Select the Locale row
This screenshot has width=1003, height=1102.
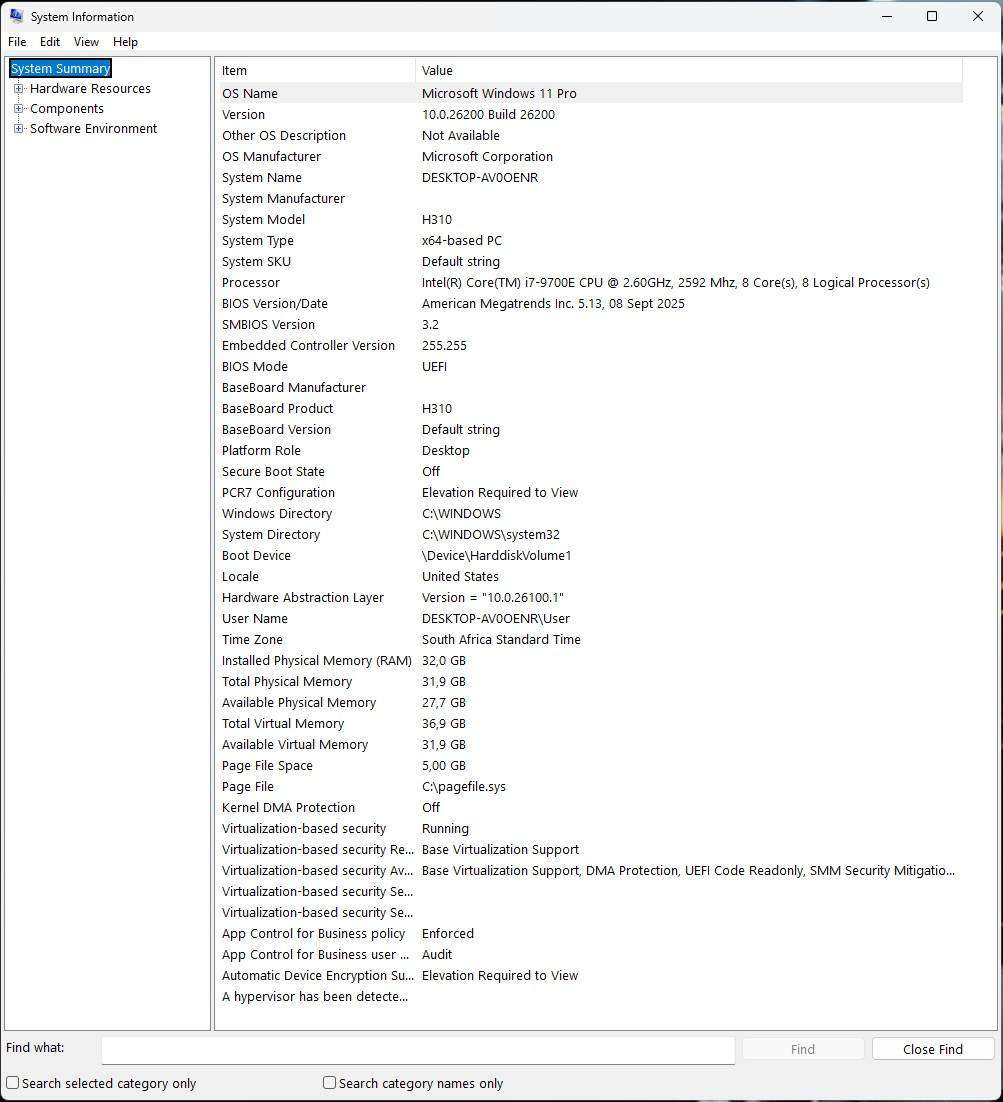coord(590,577)
